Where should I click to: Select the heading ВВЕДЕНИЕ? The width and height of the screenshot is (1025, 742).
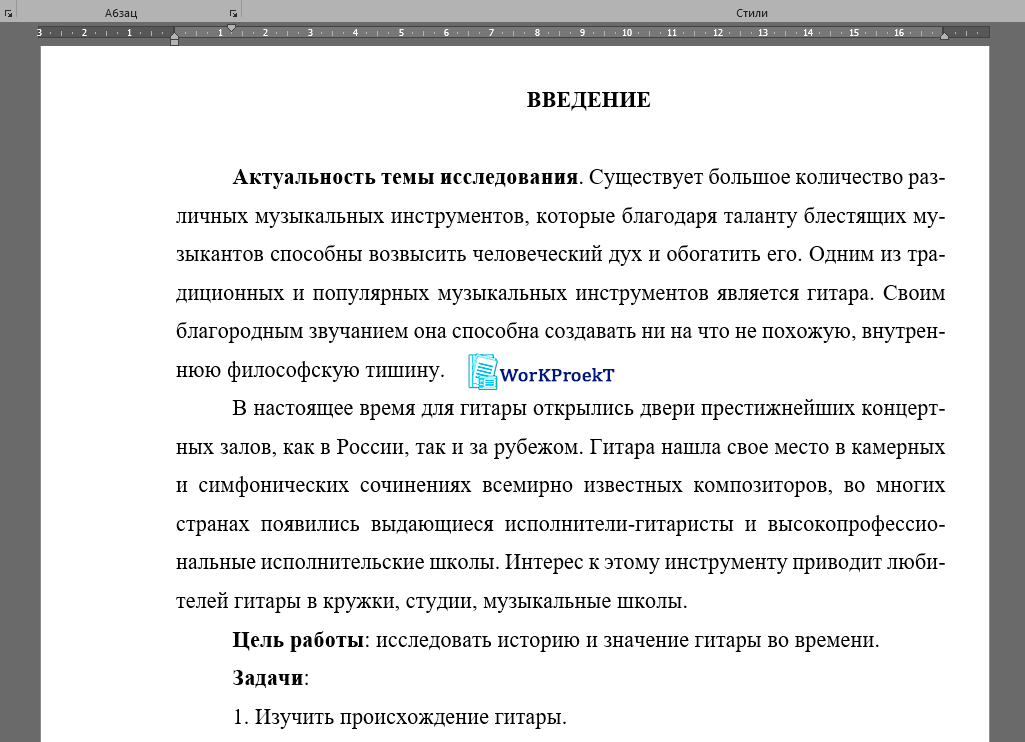tap(589, 99)
